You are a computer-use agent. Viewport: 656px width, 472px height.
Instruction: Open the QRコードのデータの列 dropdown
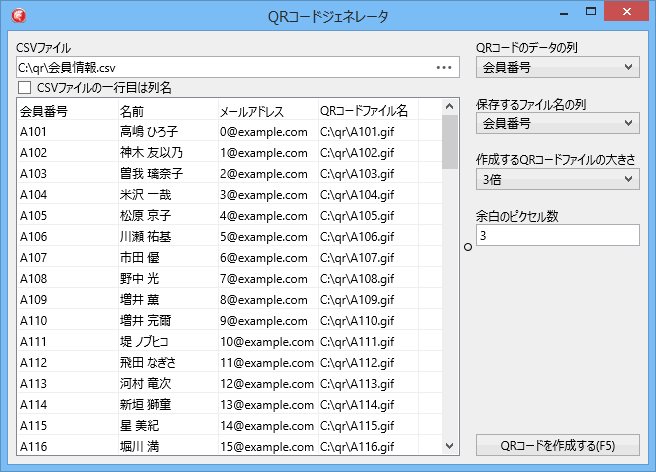(557, 67)
